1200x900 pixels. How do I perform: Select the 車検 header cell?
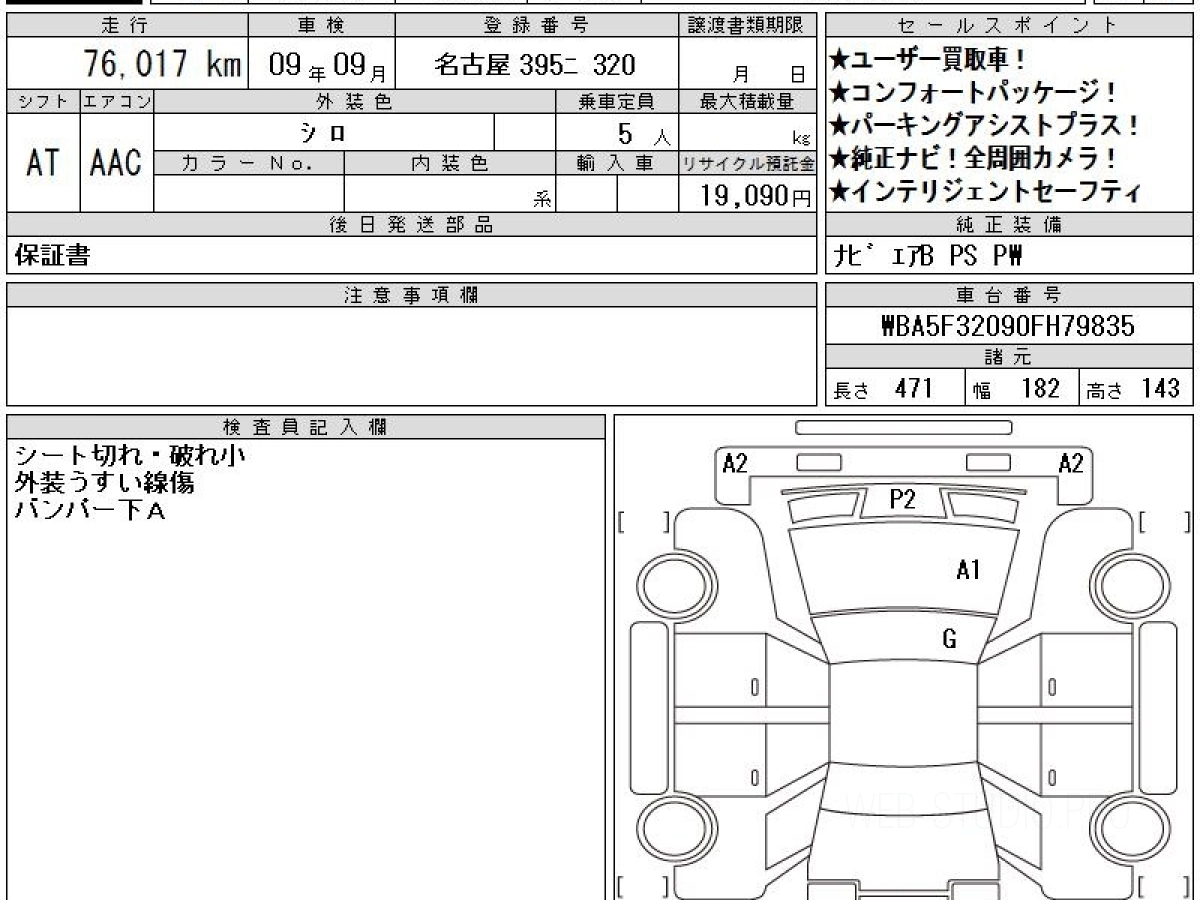(321, 26)
